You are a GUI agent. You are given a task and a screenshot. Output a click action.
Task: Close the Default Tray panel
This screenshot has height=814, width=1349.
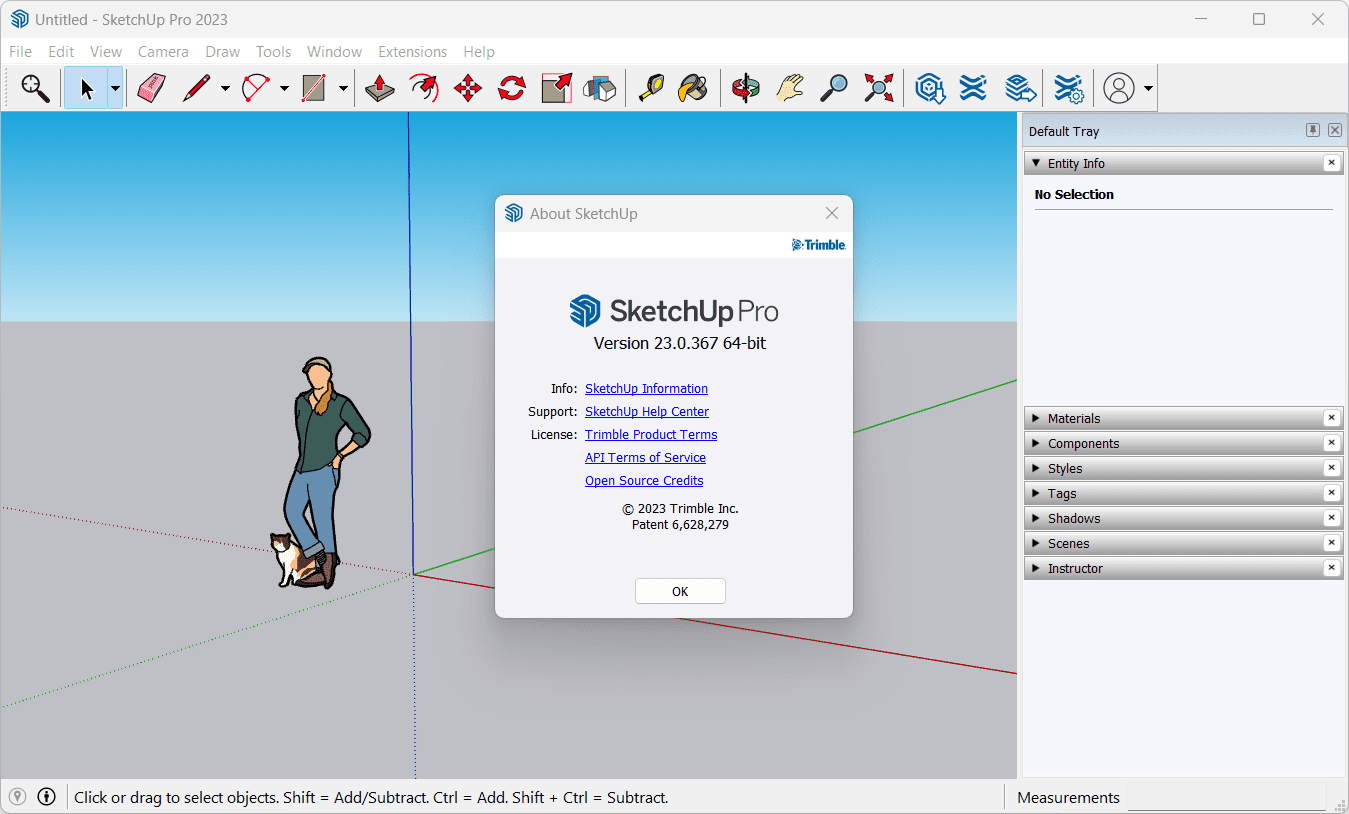tap(1335, 130)
